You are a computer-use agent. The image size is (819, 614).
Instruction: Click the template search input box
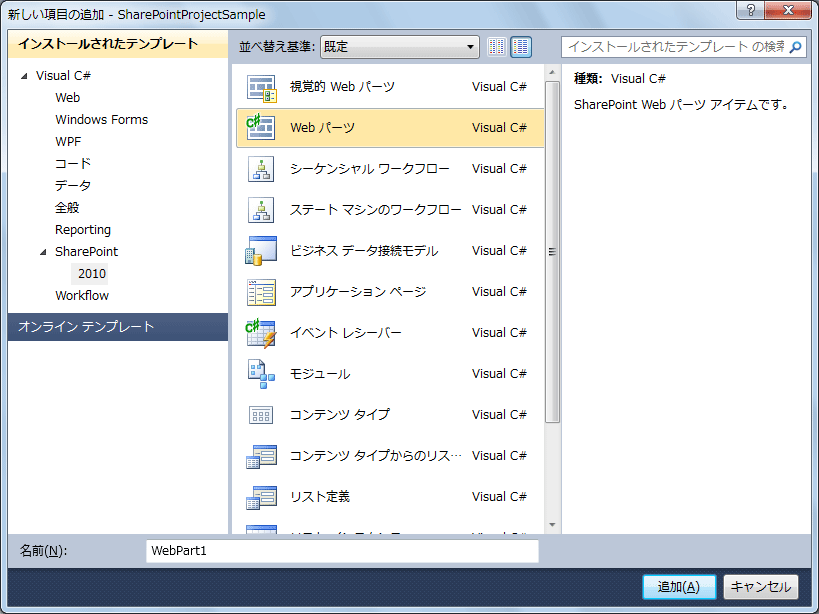coord(675,47)
